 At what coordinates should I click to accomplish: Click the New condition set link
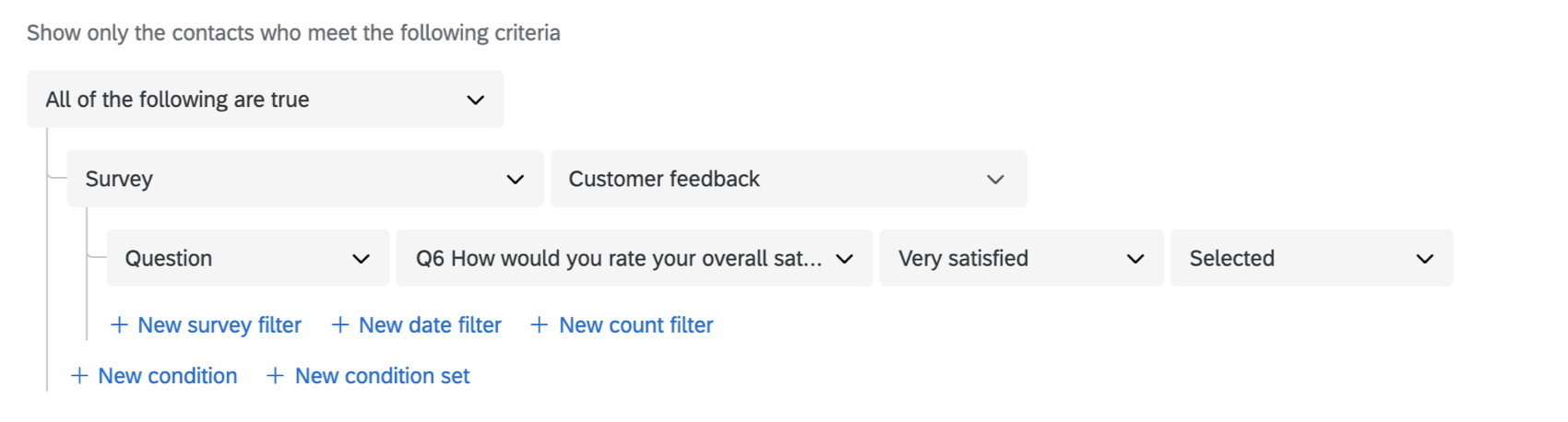click(x=382, y=376)
